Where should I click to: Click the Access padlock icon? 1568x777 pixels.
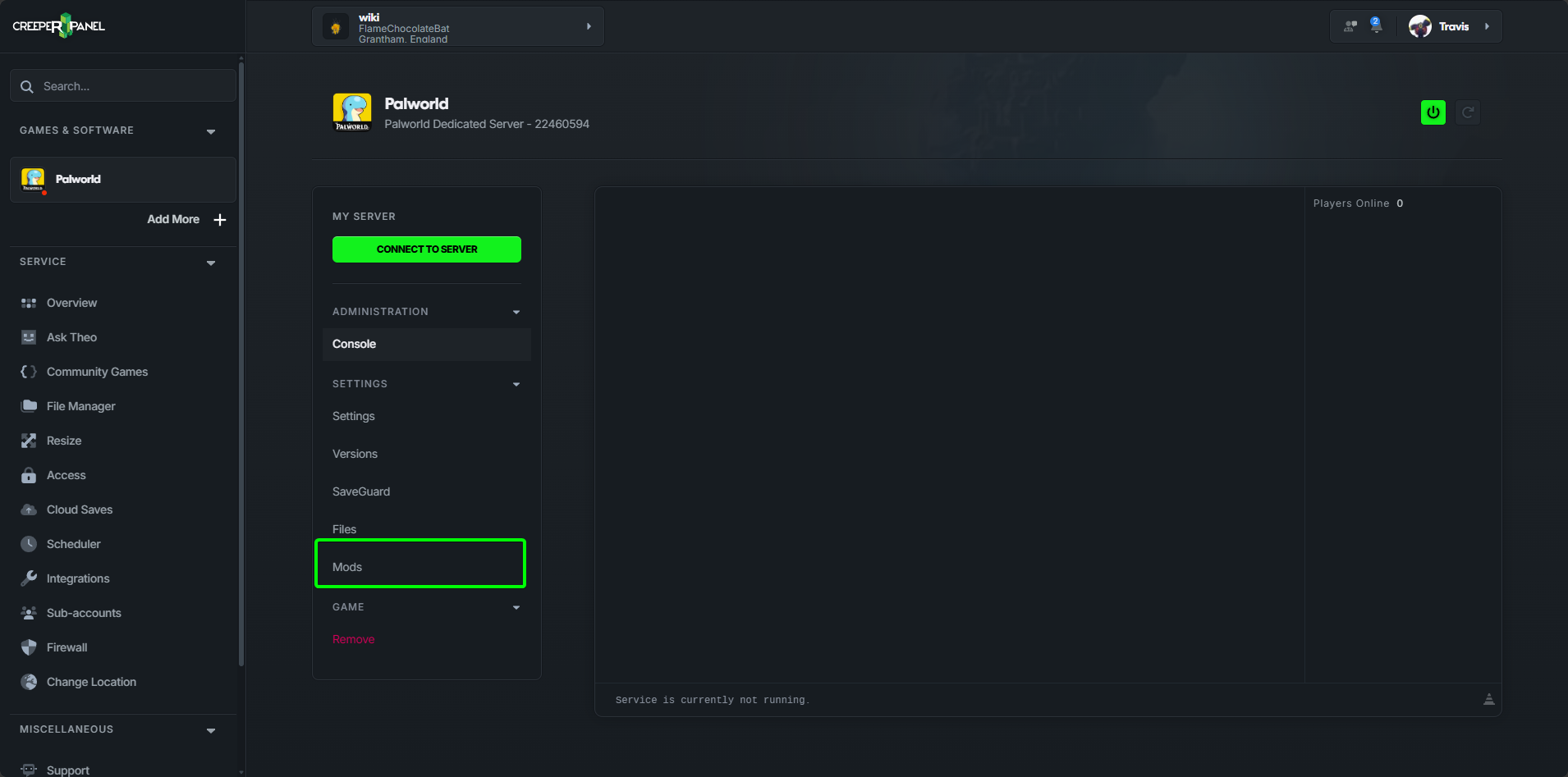tap(29, 475)
